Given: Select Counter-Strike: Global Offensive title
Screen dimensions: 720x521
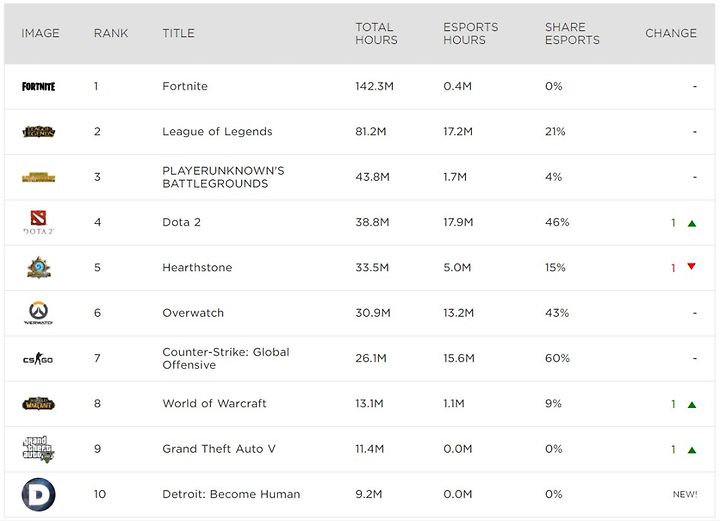Looking at the screenshot, I should [x=226, y=359].
